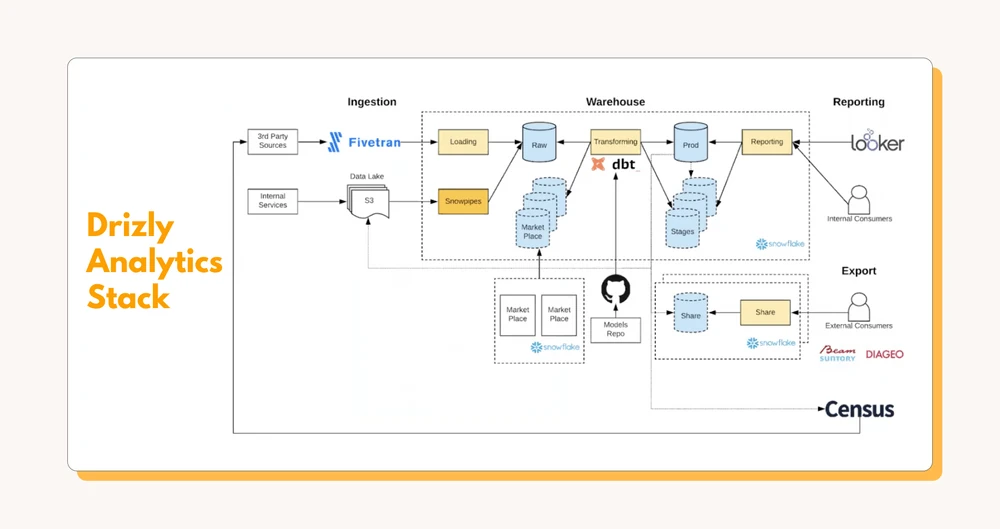Click the Stages database stack
Image resolution: width=1000 pixels, height=529 pixels.
point(691,213)
